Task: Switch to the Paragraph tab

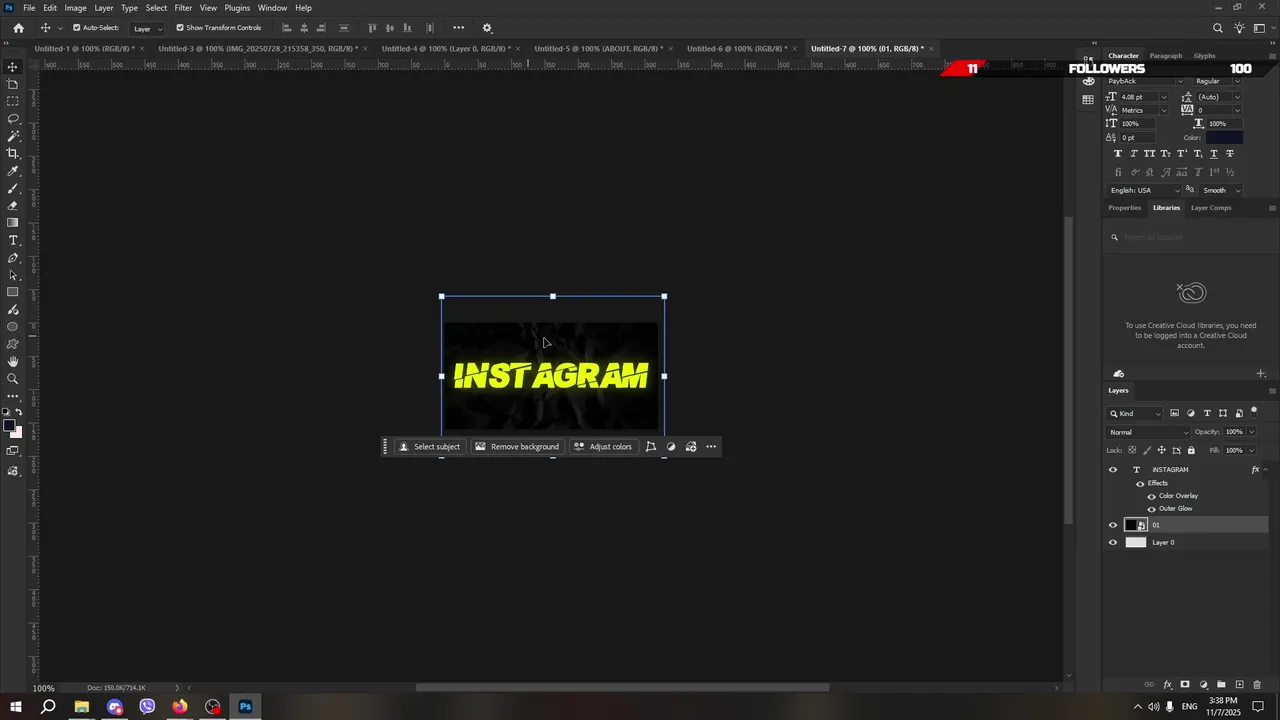Action: pos(1166,56)
